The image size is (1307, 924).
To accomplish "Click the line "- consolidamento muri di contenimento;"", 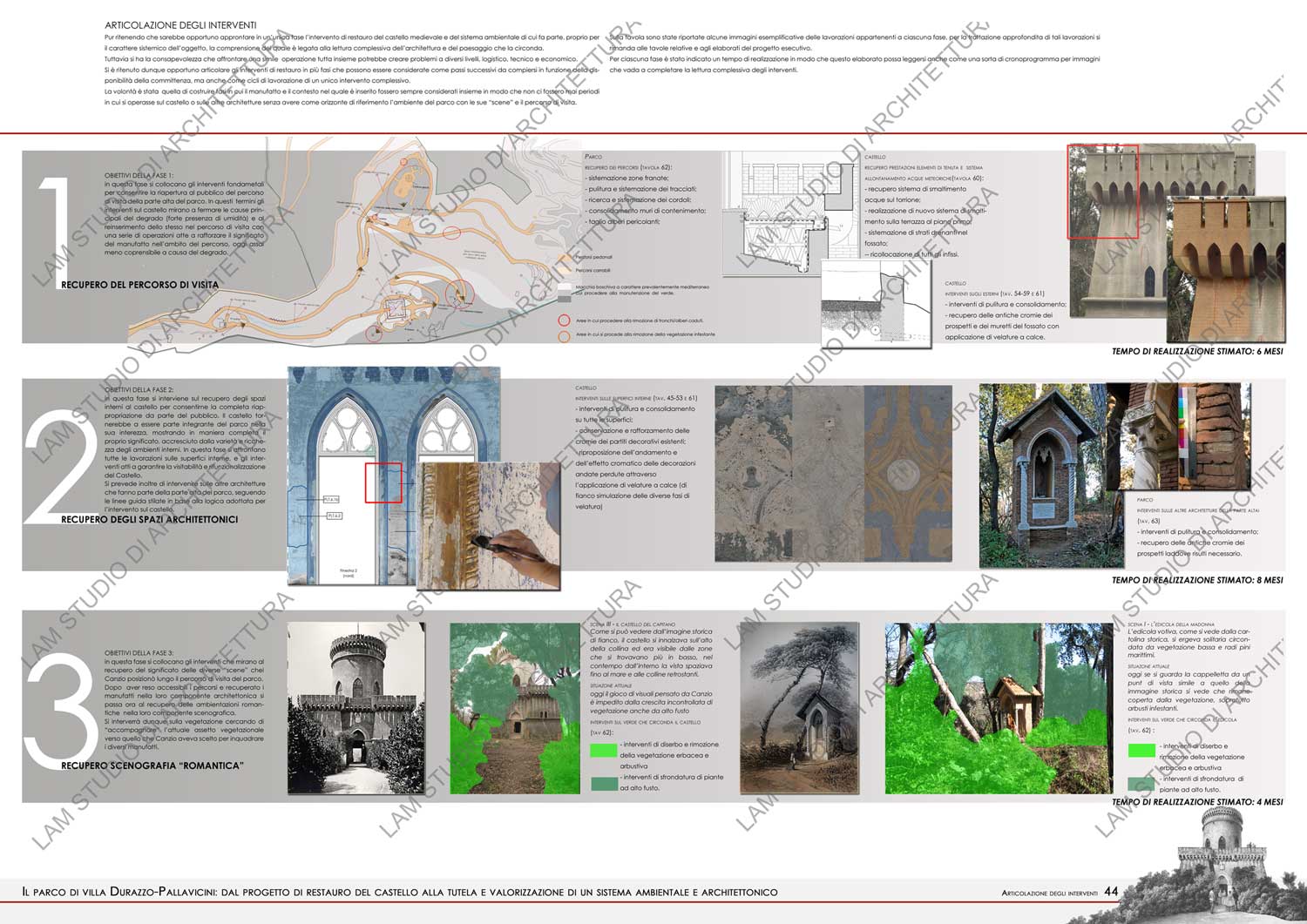I will 645,211.
